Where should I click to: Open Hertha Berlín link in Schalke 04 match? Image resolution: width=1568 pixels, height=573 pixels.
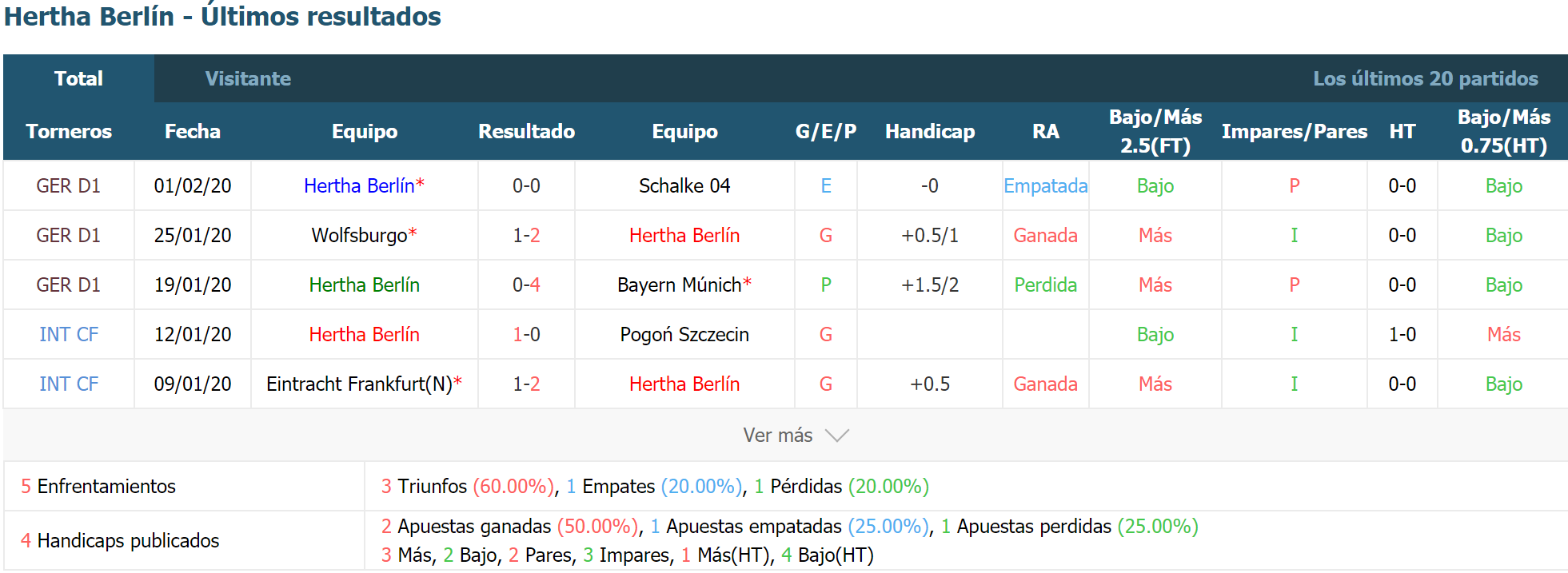(x=359, y=185)
